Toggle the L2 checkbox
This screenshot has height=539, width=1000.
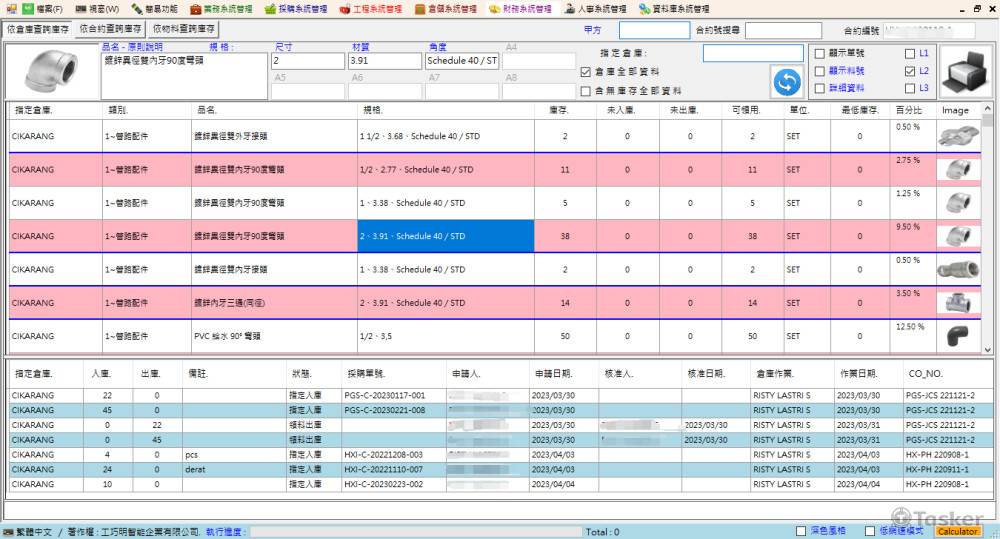click(909, 71)
